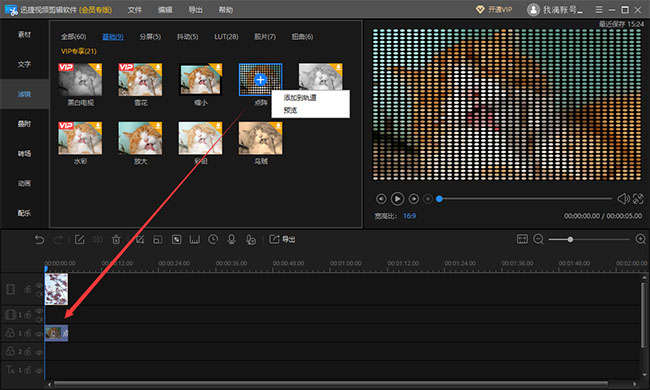Image resolution: width=650 pixels, height=390 pixels.
Task: Switch to the 扭曲(6) filter tab
Action: pos(302,36)
